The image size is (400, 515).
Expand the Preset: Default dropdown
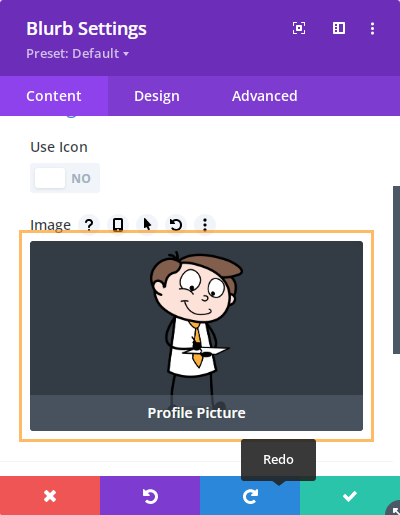point(77,53)
